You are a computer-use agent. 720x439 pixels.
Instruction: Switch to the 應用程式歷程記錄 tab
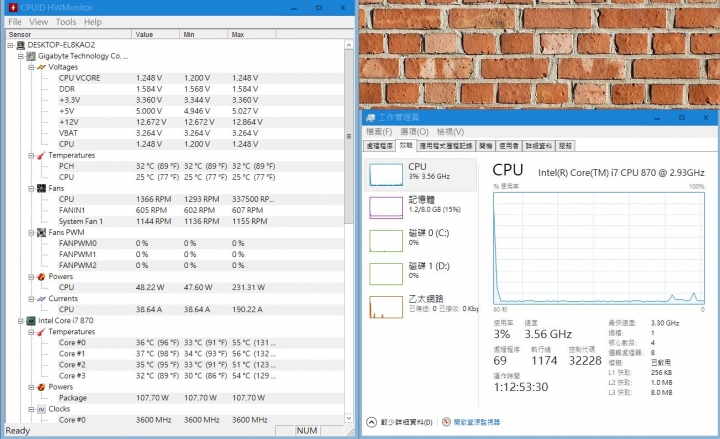pos(446,146)
